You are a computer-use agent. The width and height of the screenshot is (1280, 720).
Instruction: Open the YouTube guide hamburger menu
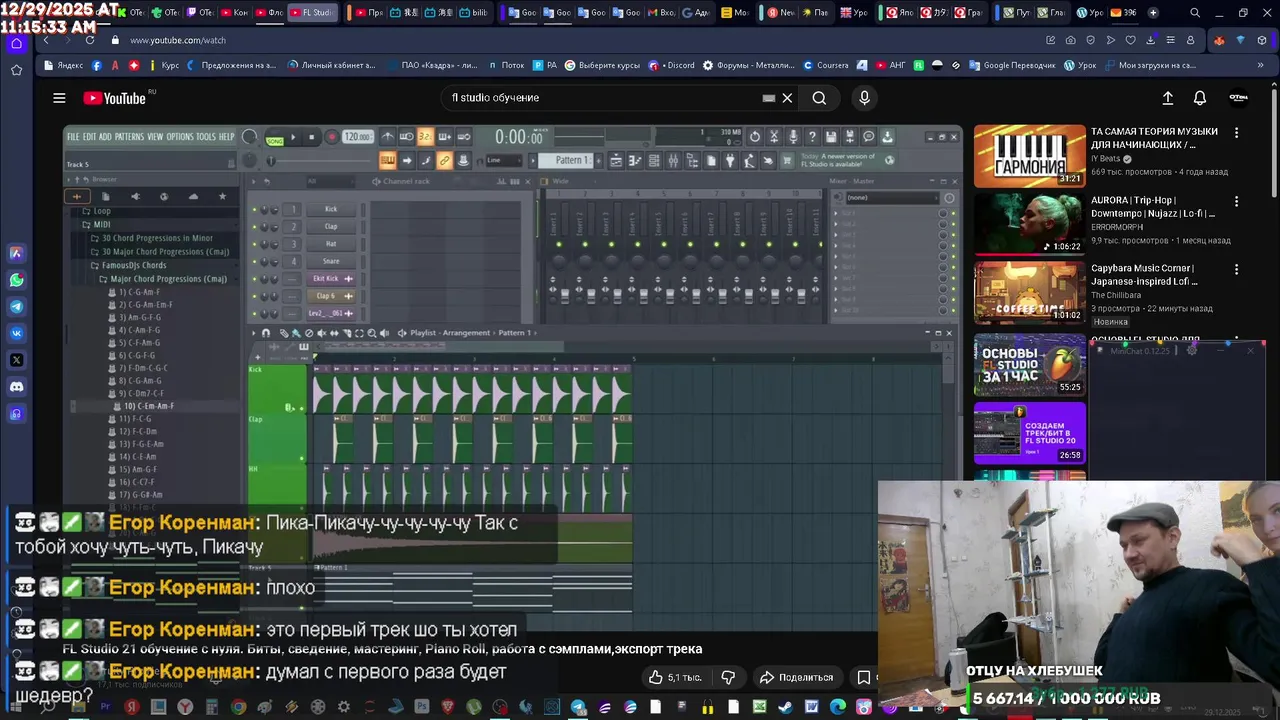[x=59, y=98]
